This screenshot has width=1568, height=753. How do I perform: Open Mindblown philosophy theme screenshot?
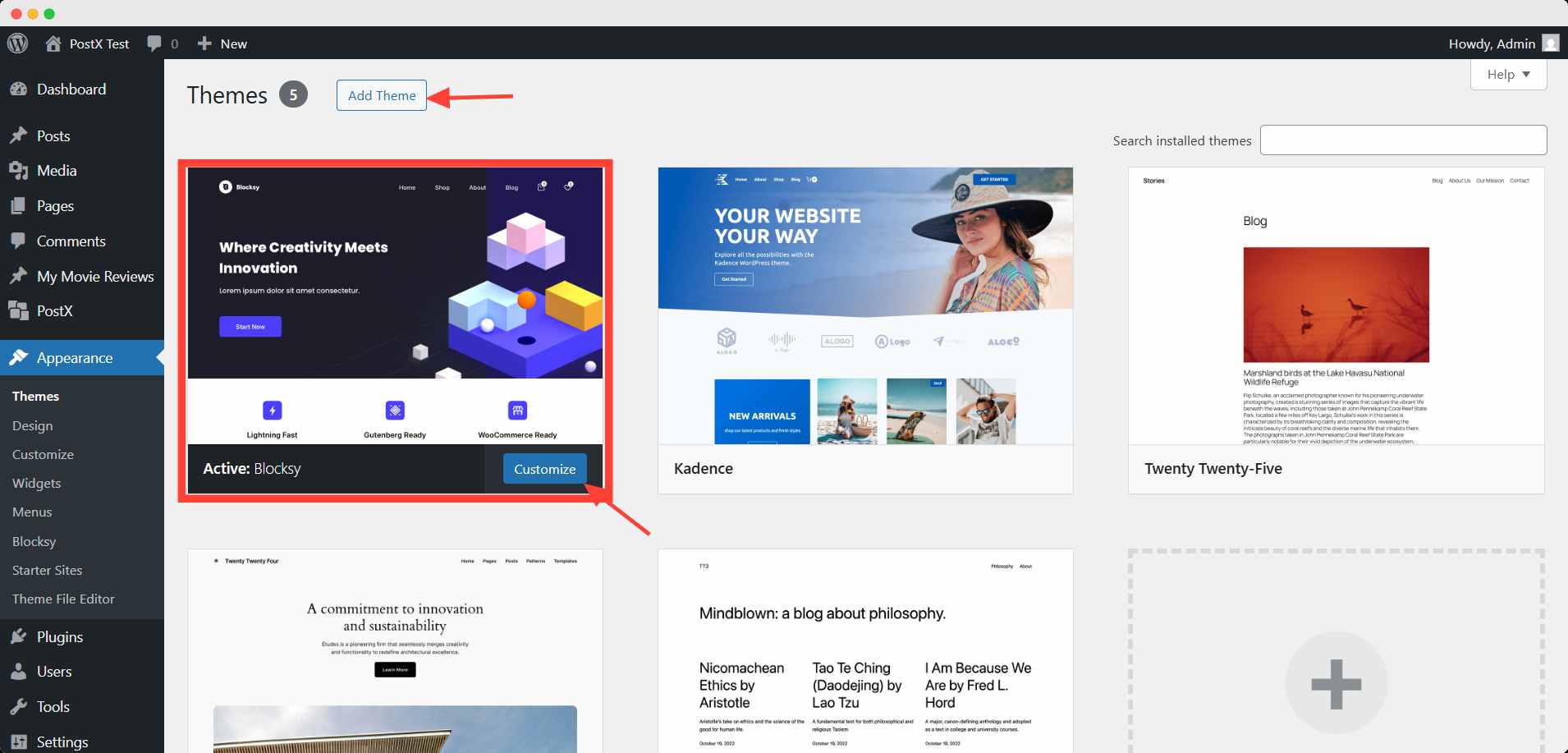pyautogui.click(x=865, y=651)
